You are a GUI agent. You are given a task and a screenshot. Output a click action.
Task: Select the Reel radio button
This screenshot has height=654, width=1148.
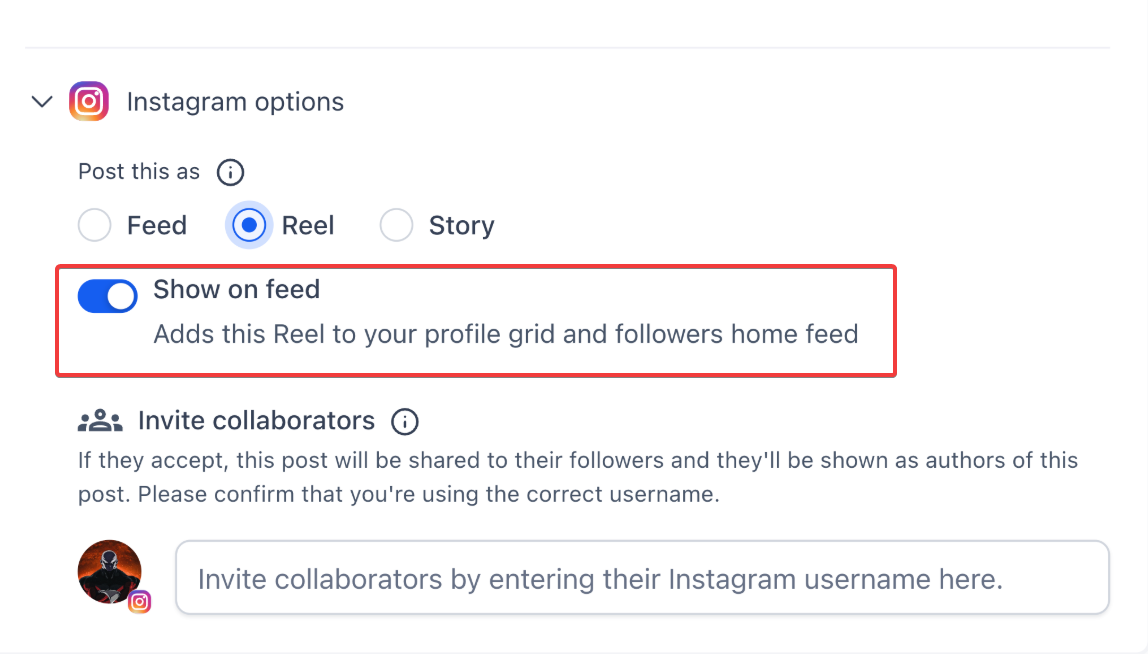249,226
